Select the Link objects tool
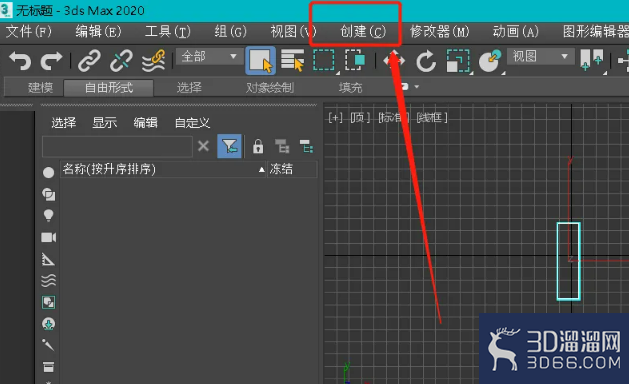This screenshot has width=629, height=384. tap(89, 61)
